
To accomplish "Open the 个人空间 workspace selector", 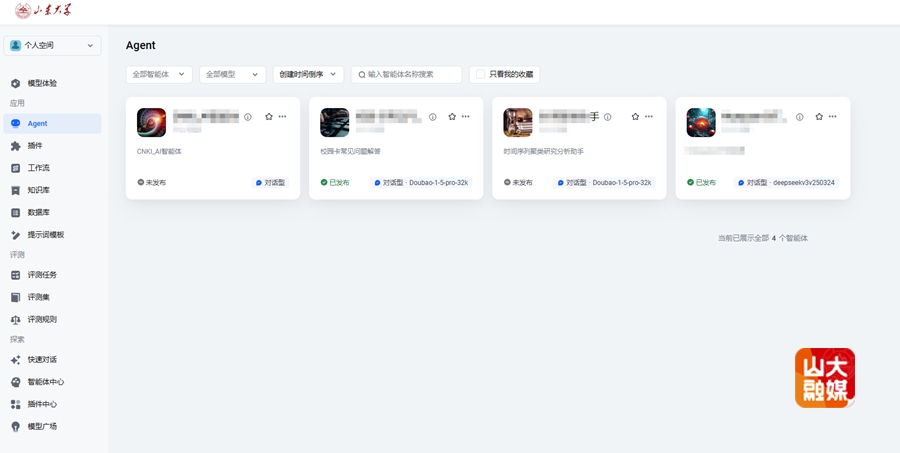I will coord(54,45).
